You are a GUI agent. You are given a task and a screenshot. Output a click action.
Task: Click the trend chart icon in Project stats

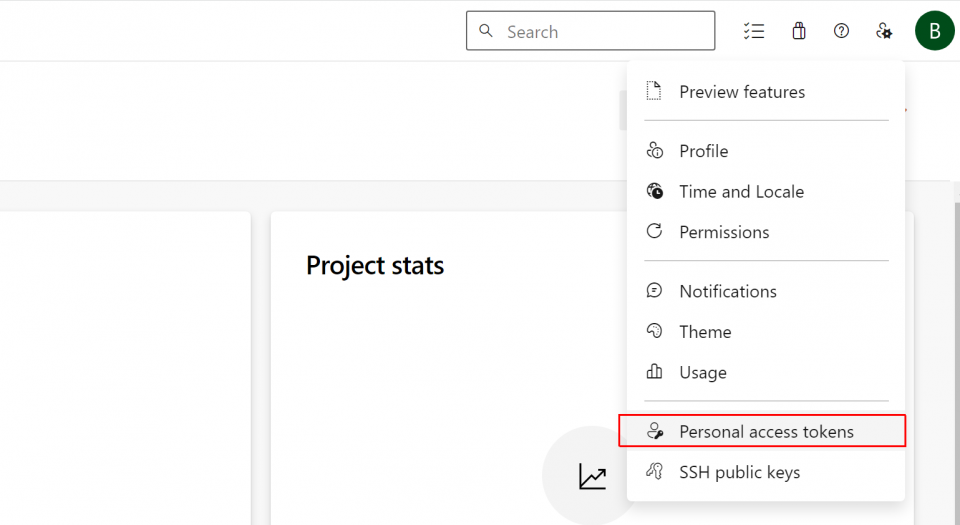click(592, 477)
